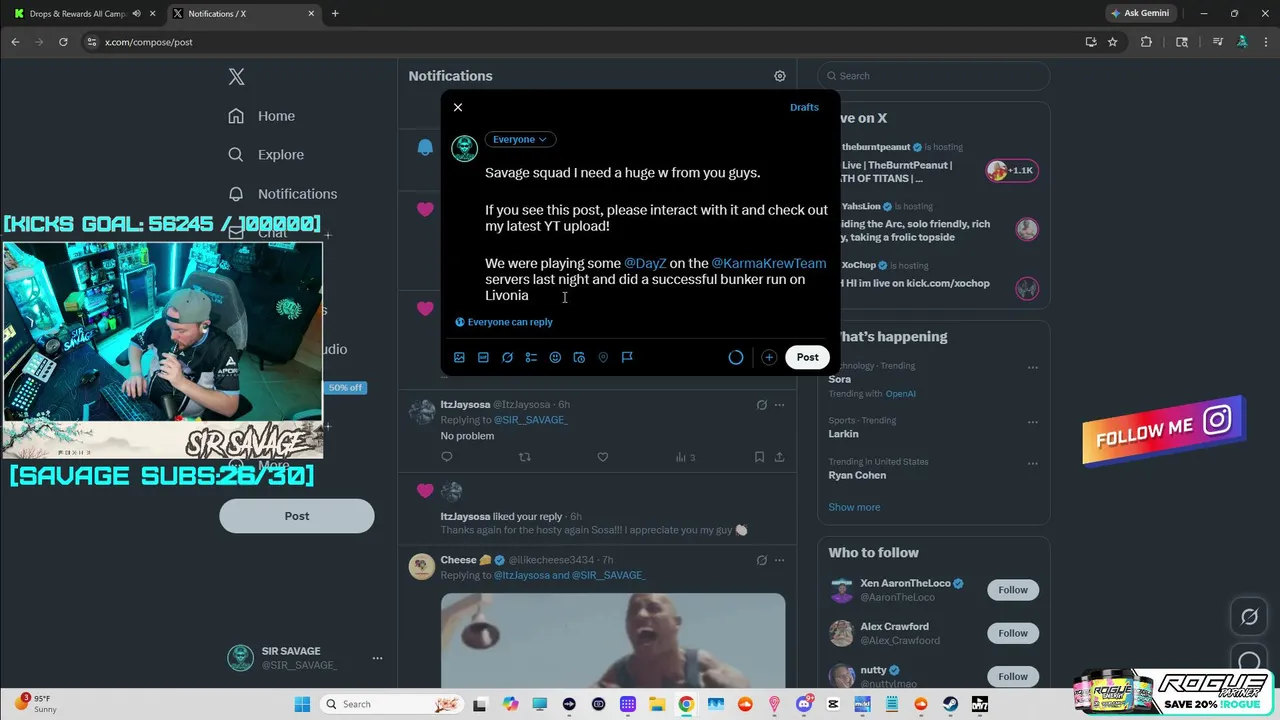Open more menu on Cheese's post
This screenshot has height=720, width=1280.
(x=780, y=560)
